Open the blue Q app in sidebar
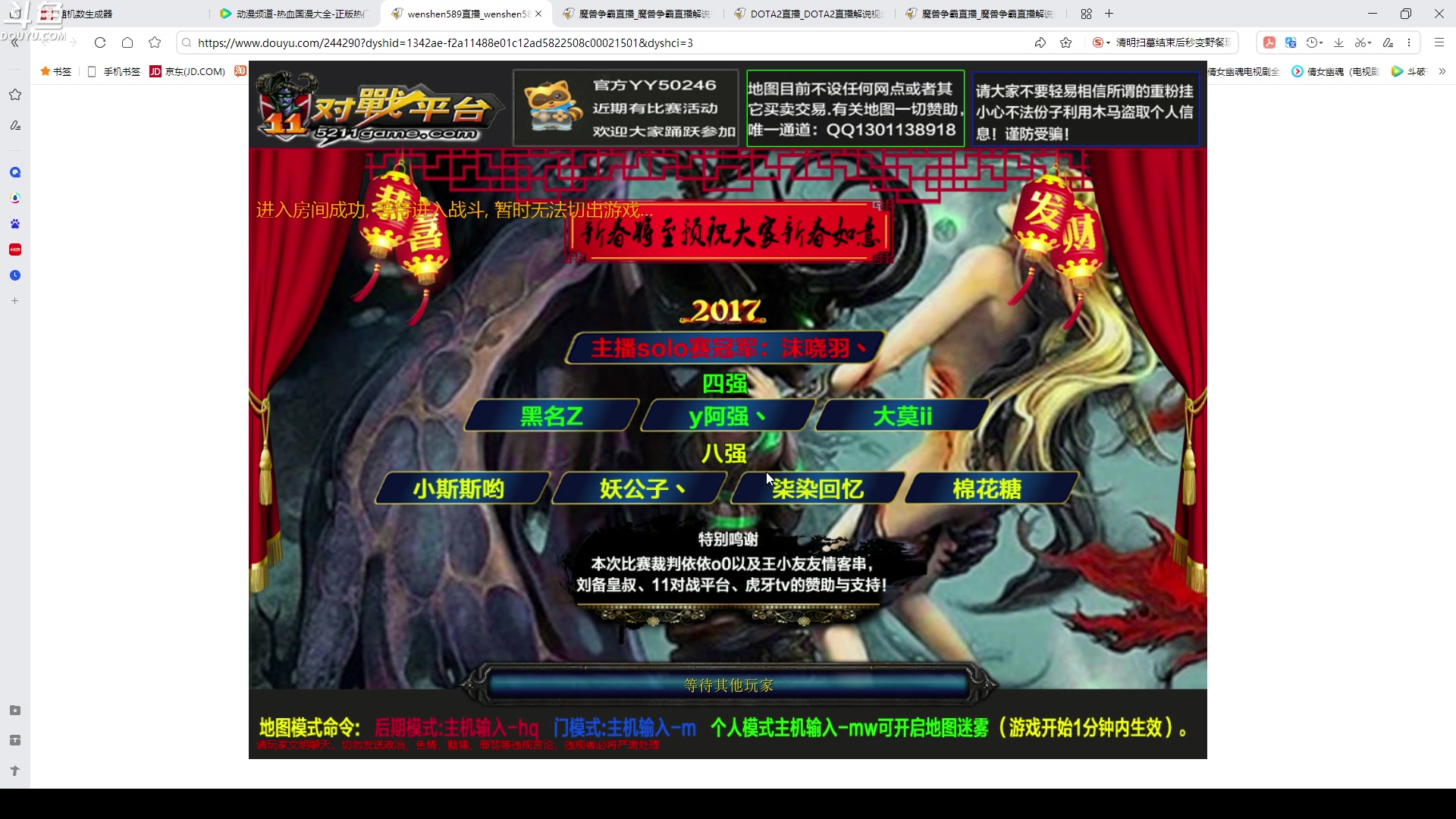 pos(15,172)
